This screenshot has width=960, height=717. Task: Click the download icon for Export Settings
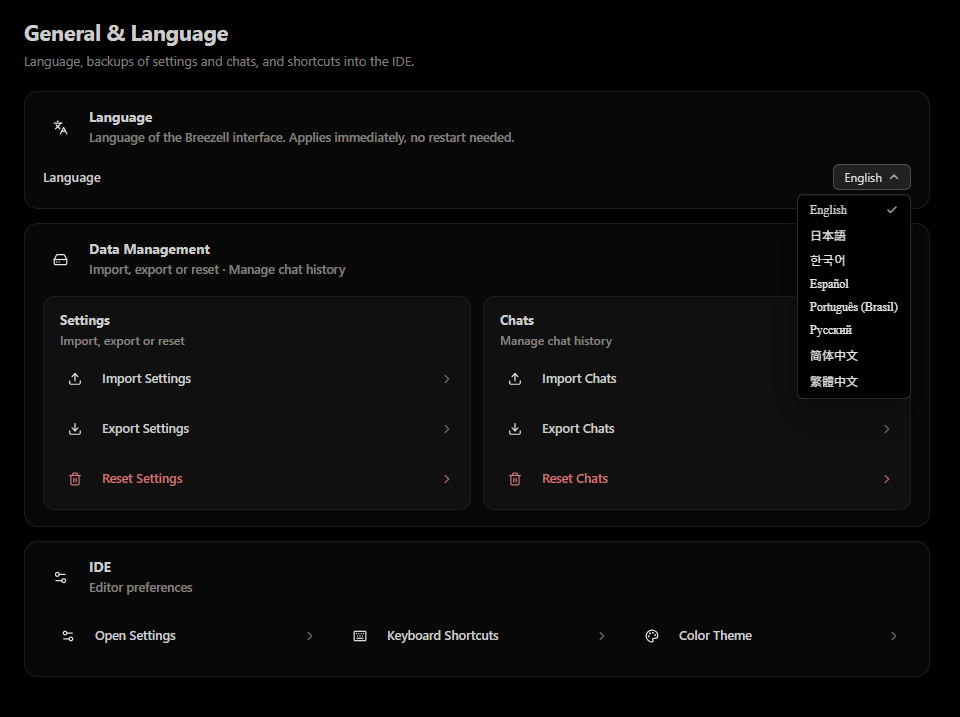click(75, 429)
